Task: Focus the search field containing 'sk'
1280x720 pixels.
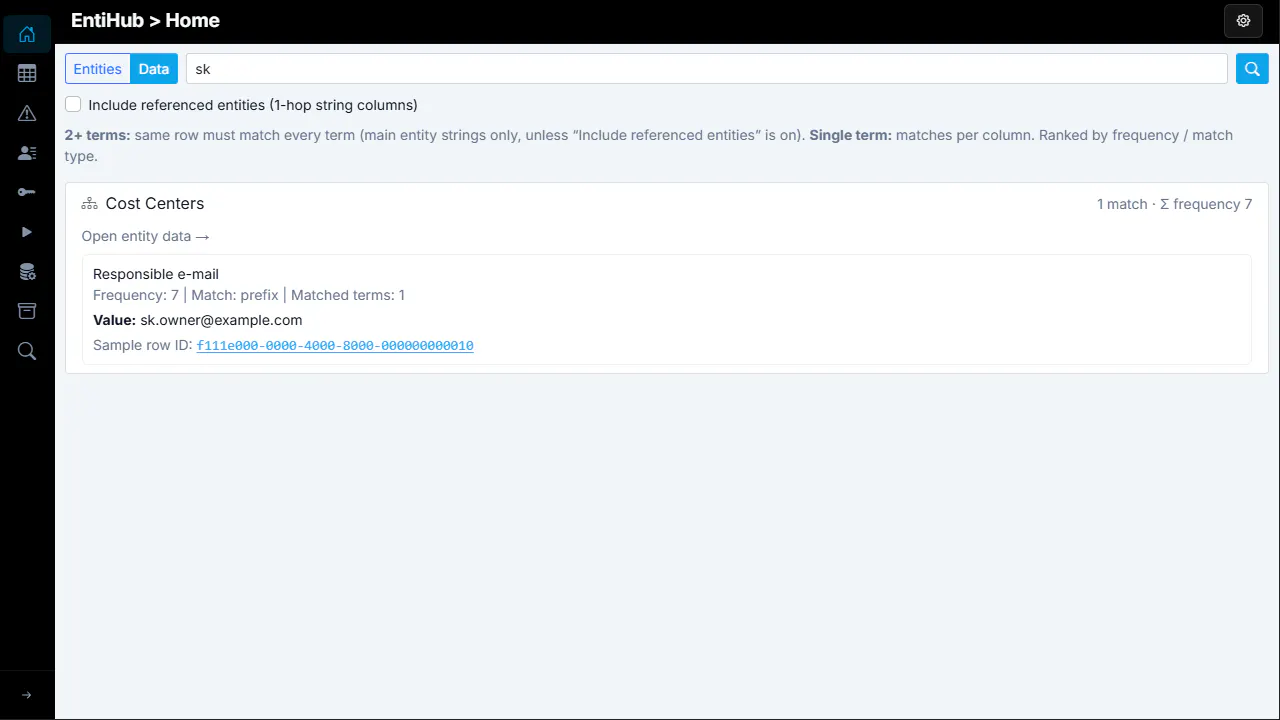Action: [x=707, y=69]
